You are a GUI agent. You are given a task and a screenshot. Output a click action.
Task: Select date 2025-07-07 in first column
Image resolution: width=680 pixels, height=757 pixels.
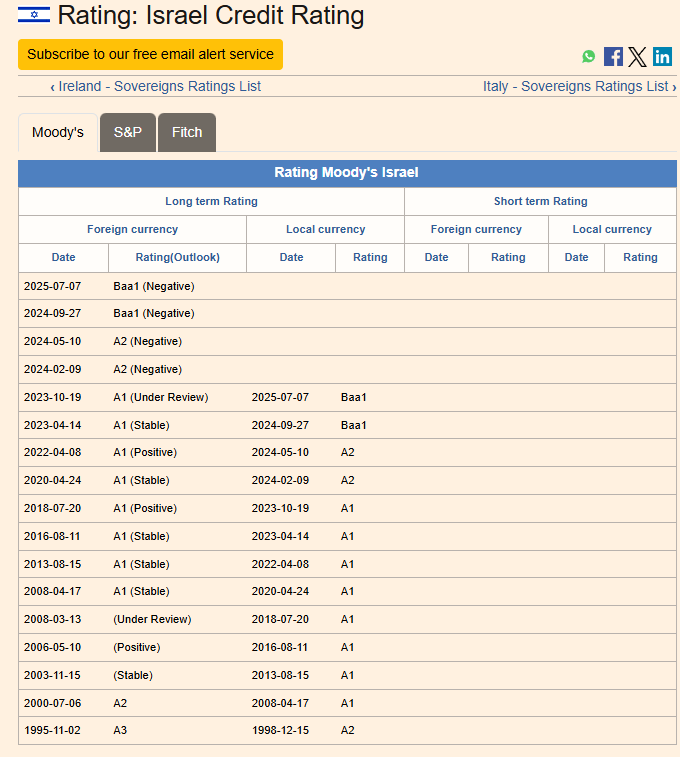tap(53, 286)
